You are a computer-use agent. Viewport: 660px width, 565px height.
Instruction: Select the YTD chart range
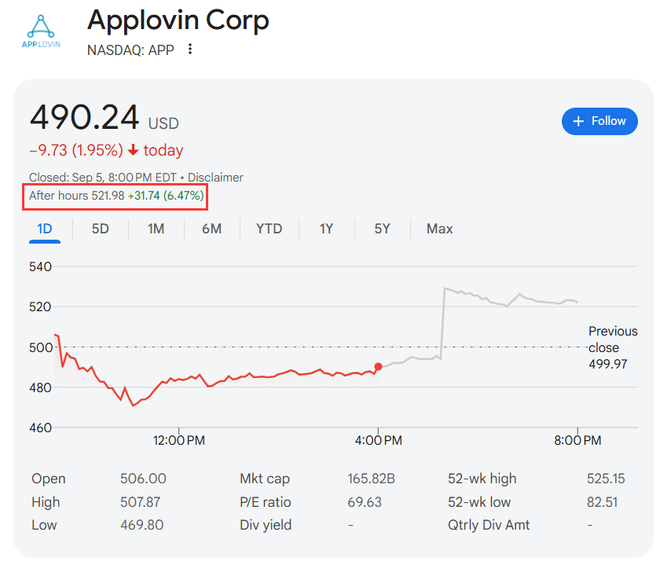coord(269,229)
